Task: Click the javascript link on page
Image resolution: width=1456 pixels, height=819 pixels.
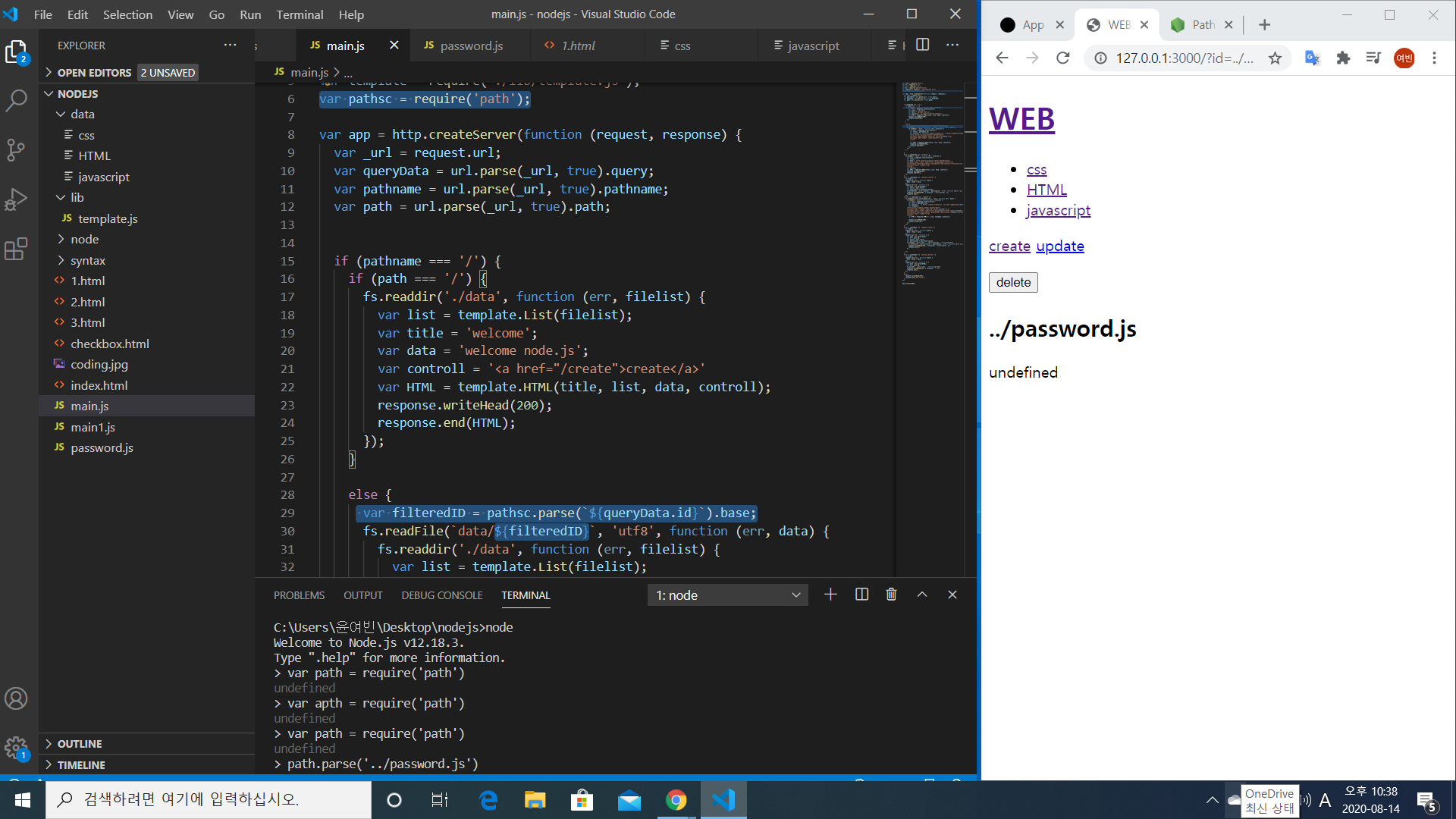Action: coord(1058,211)
